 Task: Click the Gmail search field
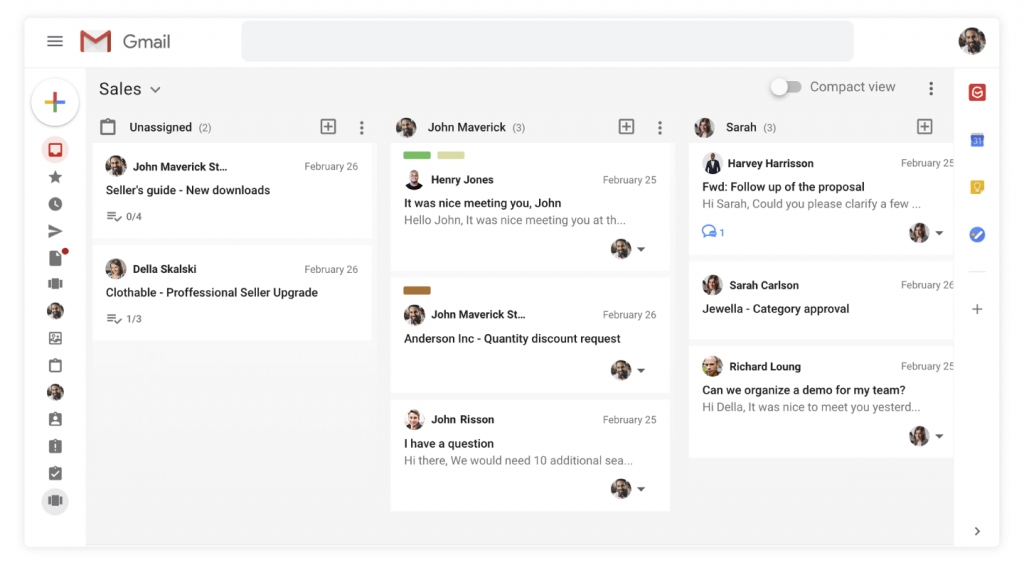coord(547,41)
